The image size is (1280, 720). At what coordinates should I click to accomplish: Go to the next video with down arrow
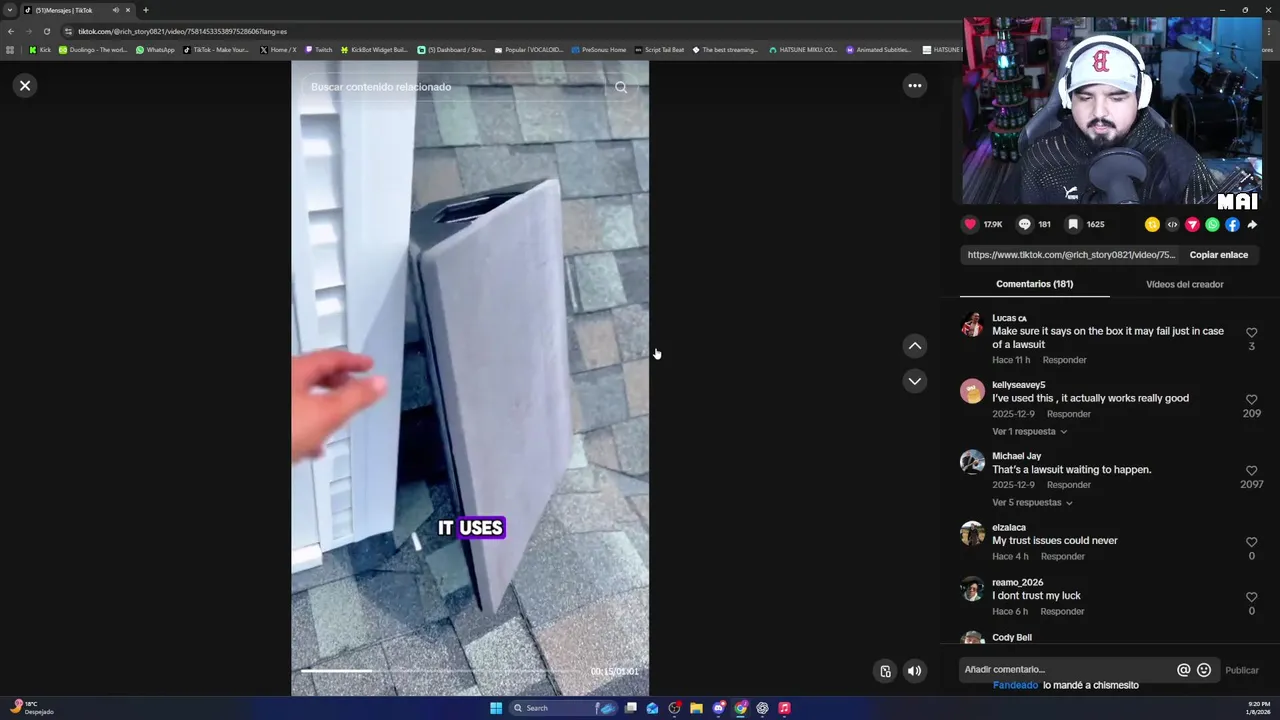(914, 381)
